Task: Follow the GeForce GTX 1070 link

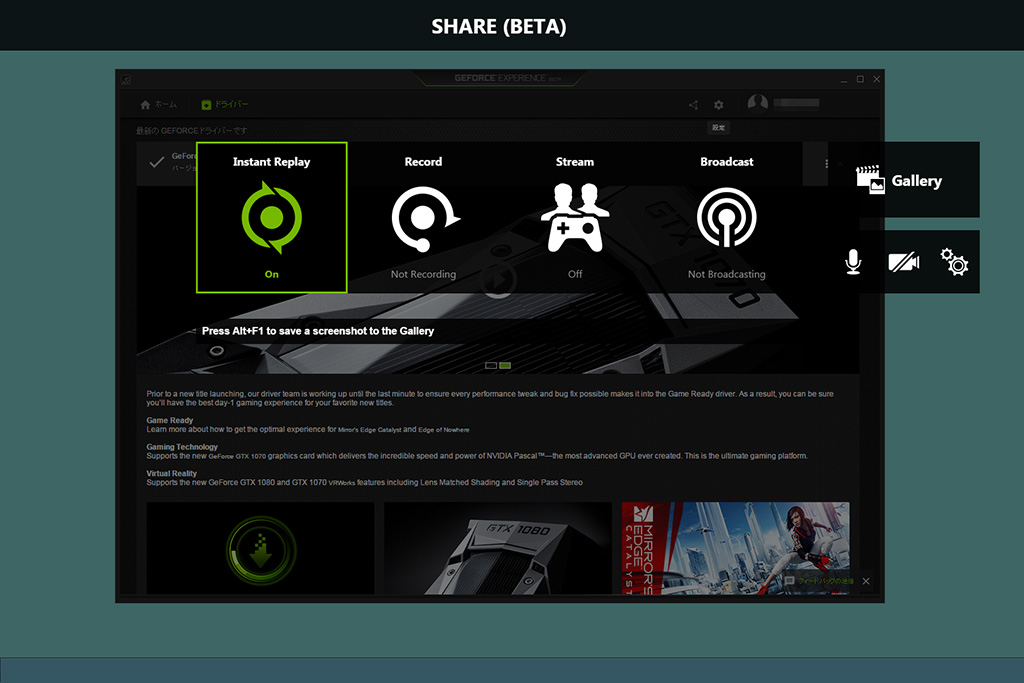Action: (x=237, y=456)
